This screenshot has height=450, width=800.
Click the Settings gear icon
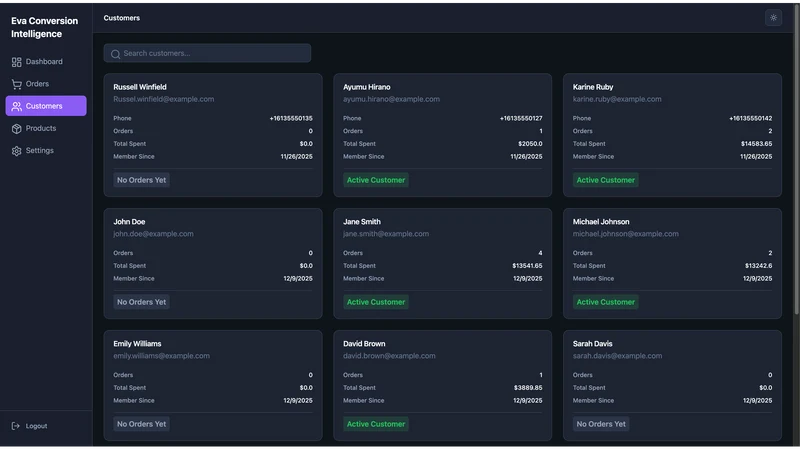coord(16,151)
